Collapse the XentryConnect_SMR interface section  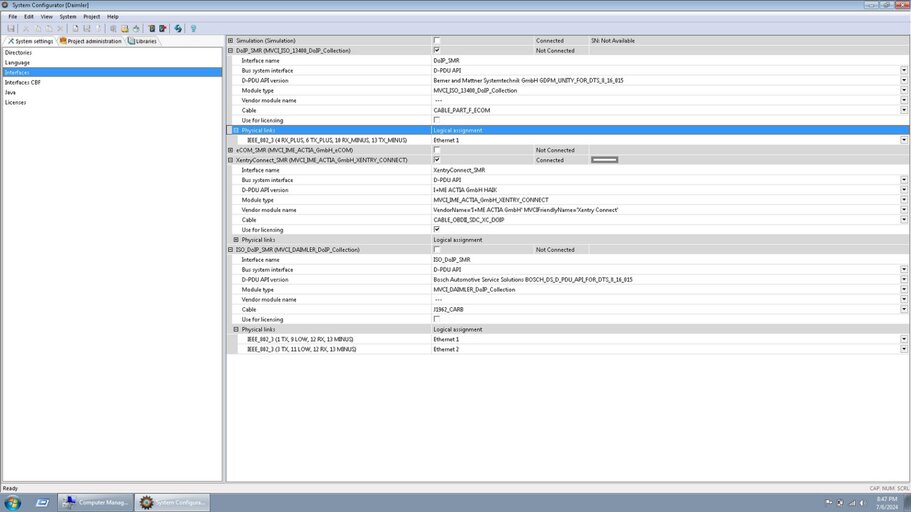pyautogui.click(x=230, y=160)
